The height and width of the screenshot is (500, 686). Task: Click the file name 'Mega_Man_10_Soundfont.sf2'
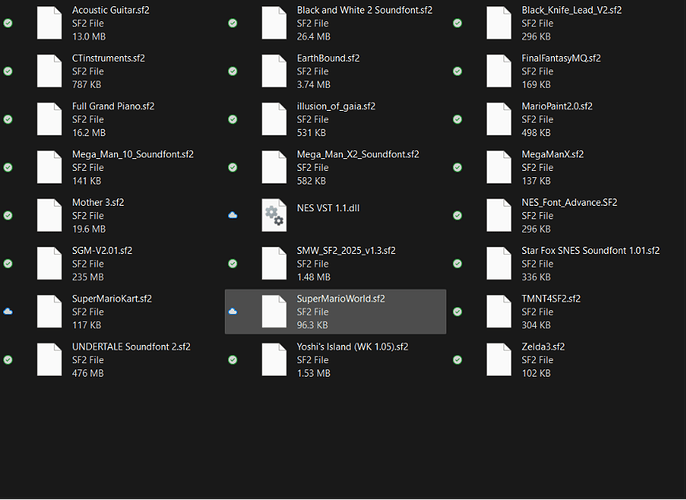(133, 154)
